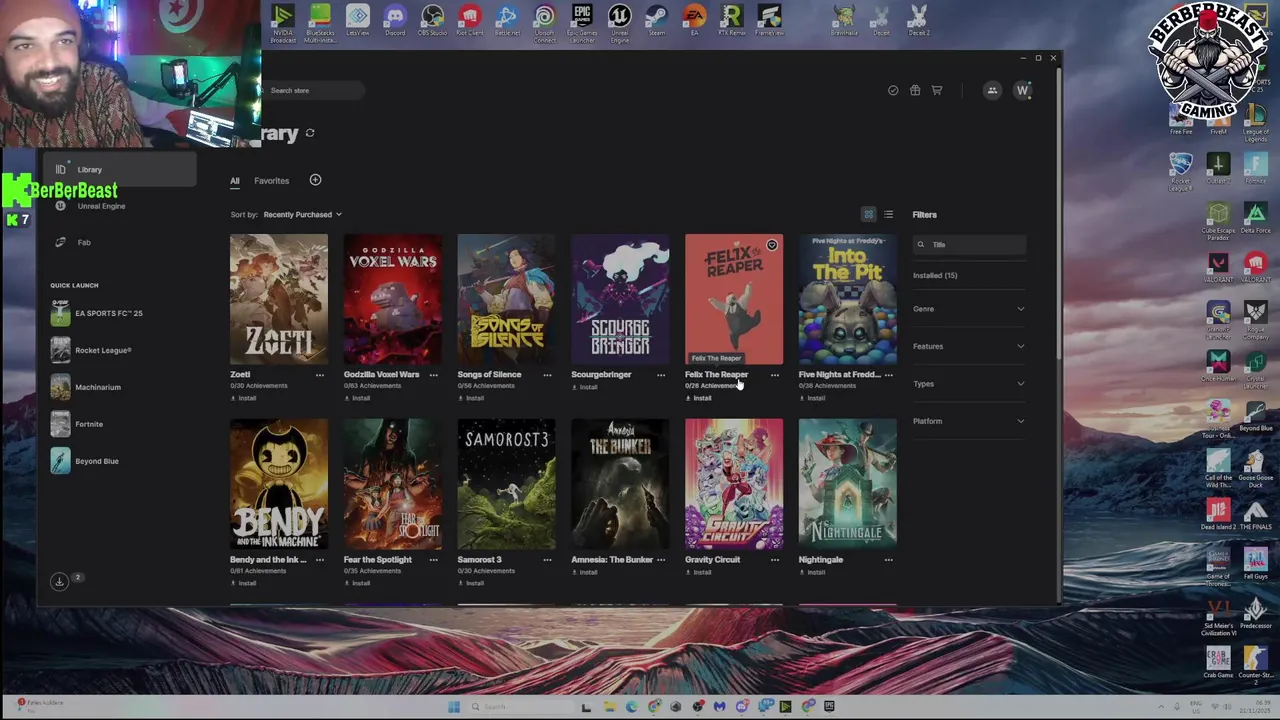
Task: Expand the Features filter
Action: pos(968,346)
